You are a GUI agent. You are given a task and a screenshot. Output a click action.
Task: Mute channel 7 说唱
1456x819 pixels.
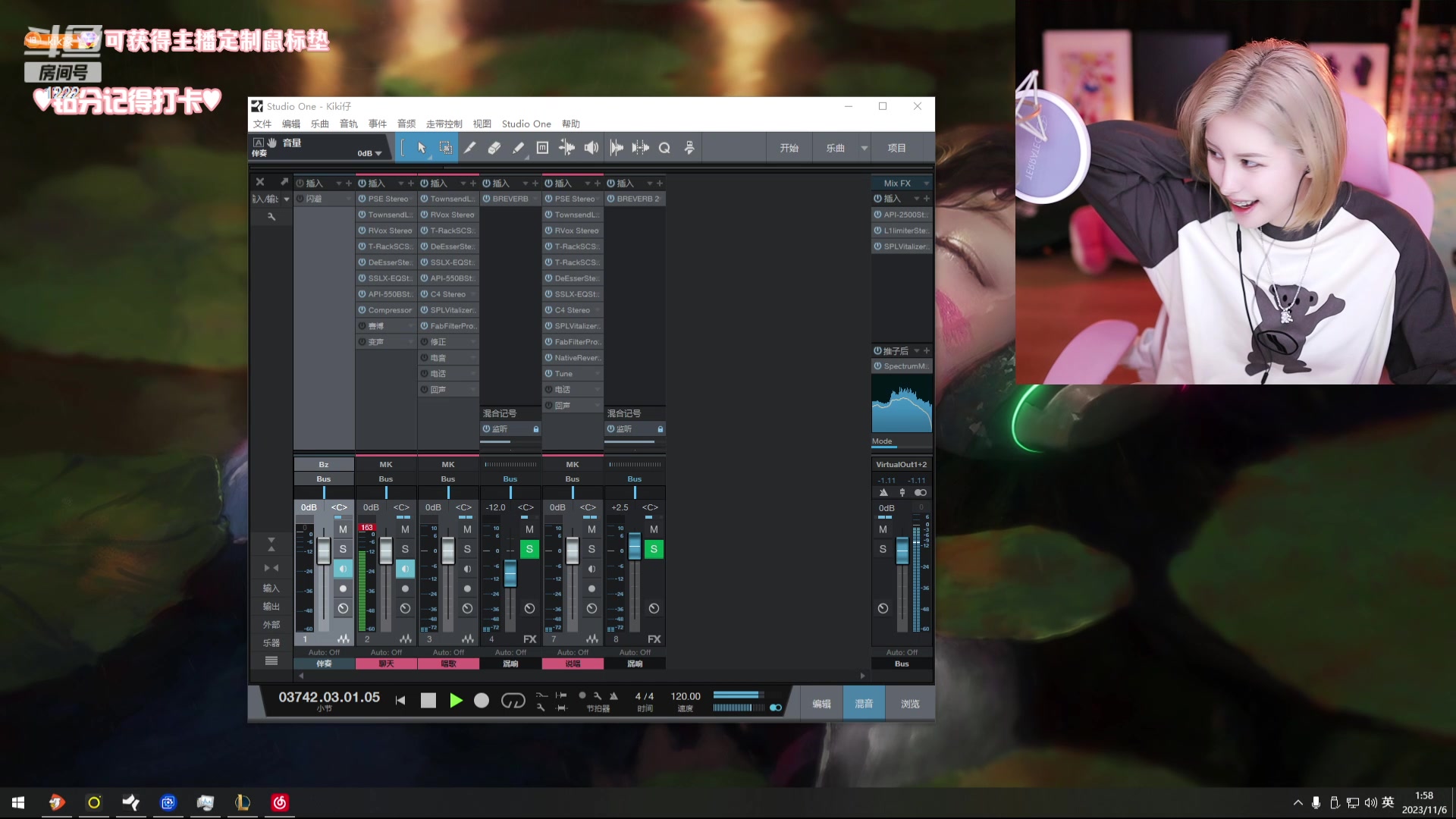pyautogui.click(x=591, y=529)
